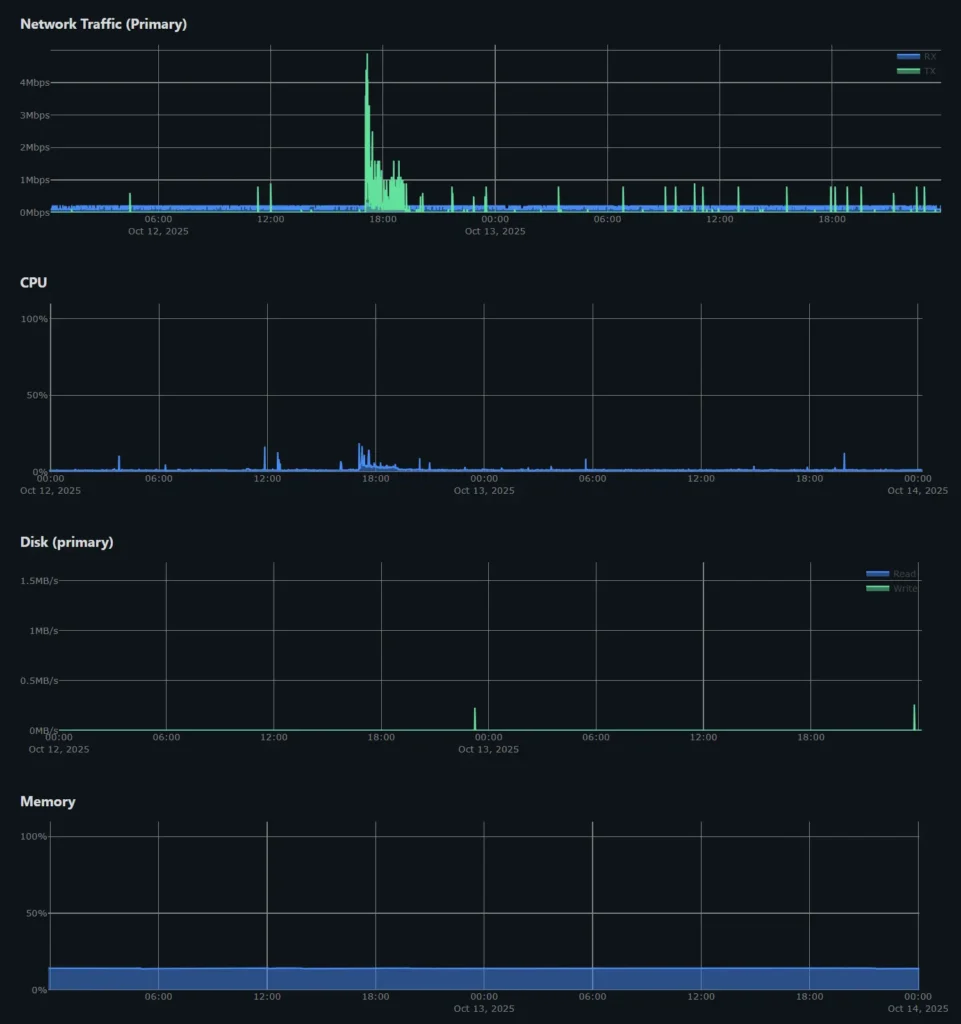The image size is (961, 1024).
Task: Click the Disk (primary) chart heading
Action: (66, 542)
